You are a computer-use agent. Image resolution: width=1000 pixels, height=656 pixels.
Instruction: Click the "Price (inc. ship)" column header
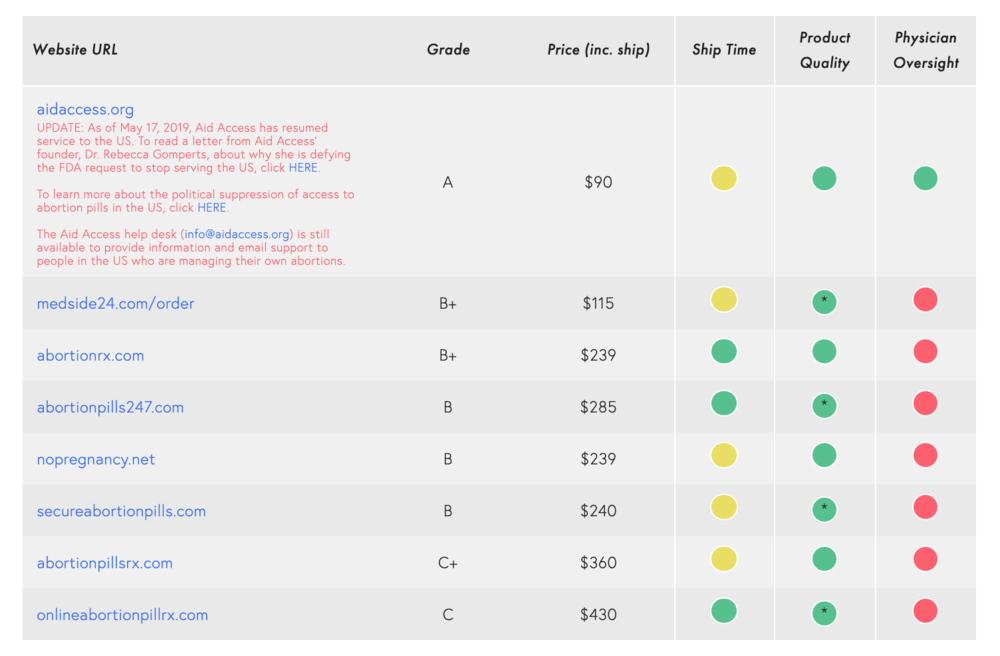pos(598,50)
